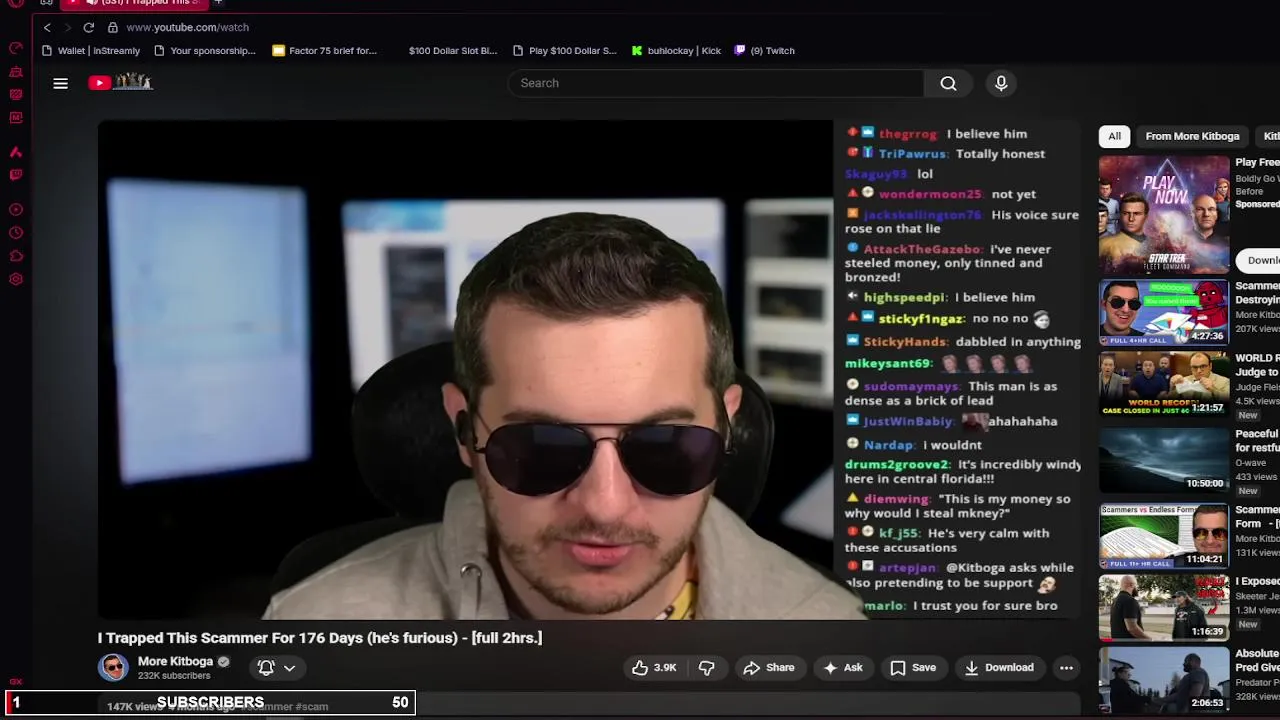Screen dimensions: 1280x720
Task: Open More Kitboga channel avatar
Action: pyautogui.click(x=113, y=667)
